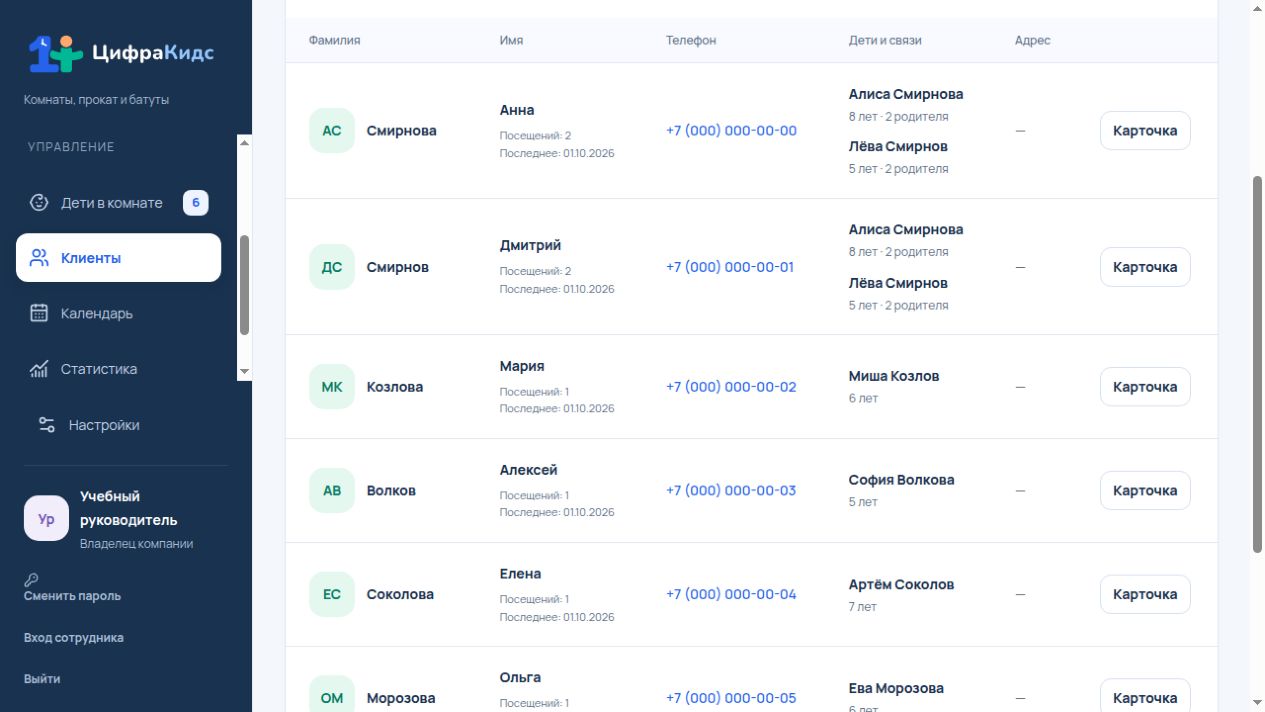
Task: Open the Календарь menu item
Action: click(x=118, y=313)
